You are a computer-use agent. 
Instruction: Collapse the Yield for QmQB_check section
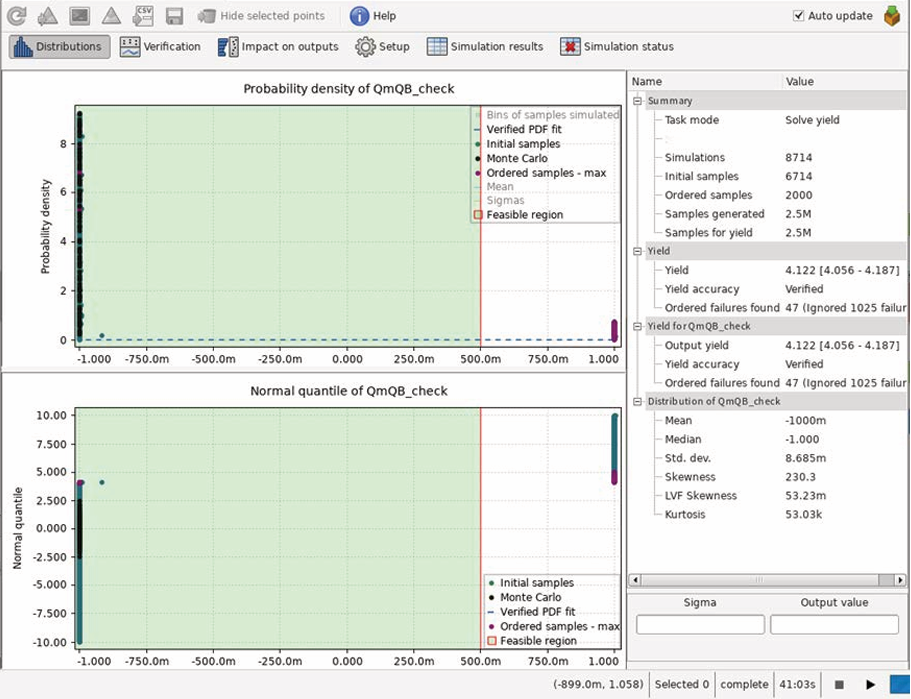637,326
